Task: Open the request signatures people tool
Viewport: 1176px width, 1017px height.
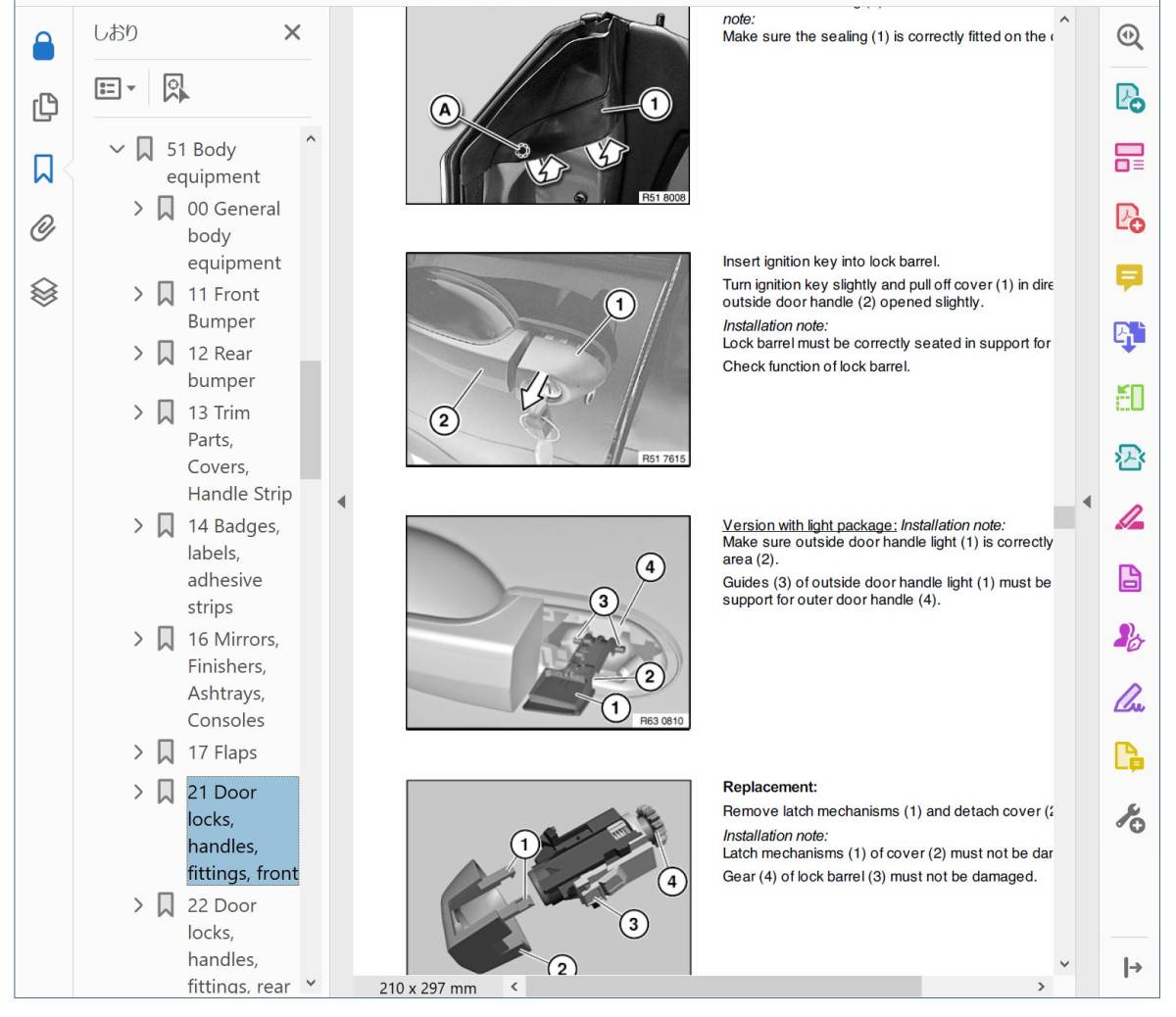Action: tap(1130, 638)
